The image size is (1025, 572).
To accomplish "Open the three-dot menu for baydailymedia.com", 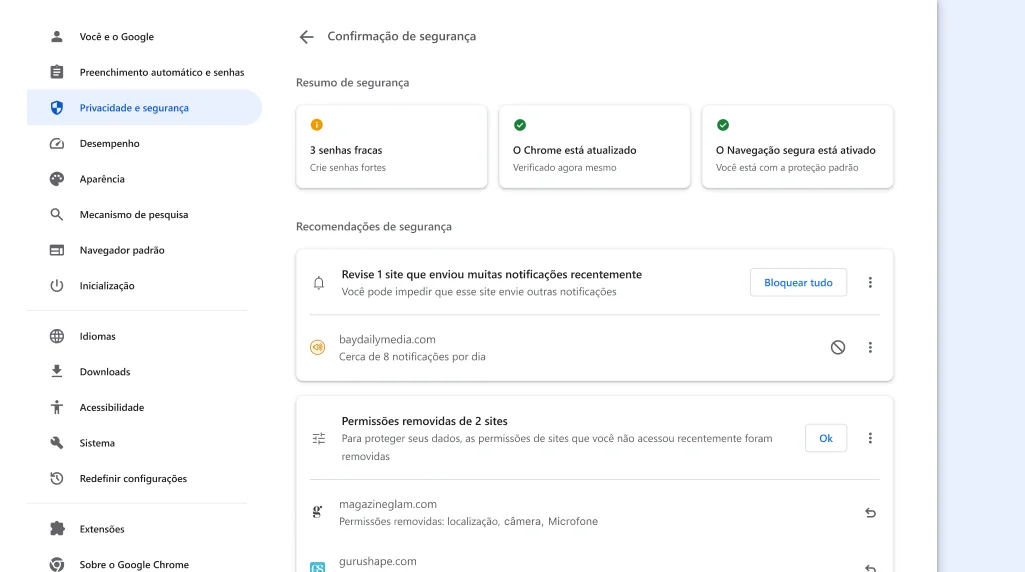I will [870, 348].
